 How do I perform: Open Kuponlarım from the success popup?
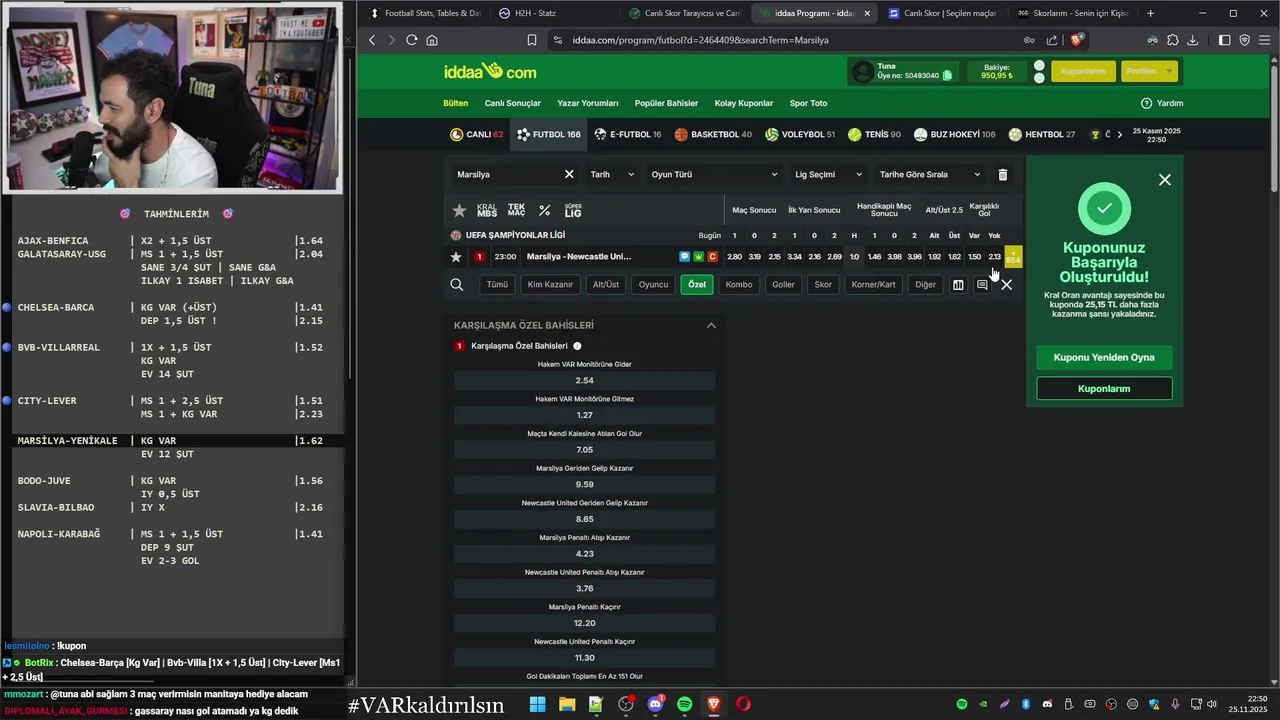[1104, 388]
